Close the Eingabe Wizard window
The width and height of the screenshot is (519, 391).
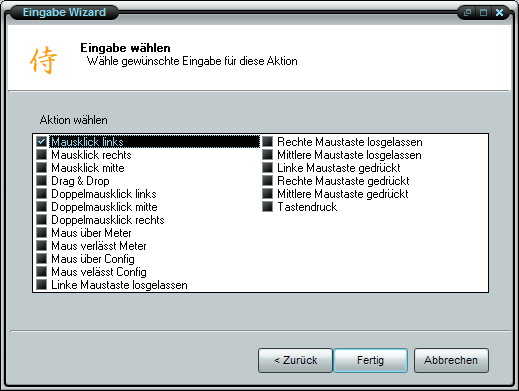coord(499,13)
